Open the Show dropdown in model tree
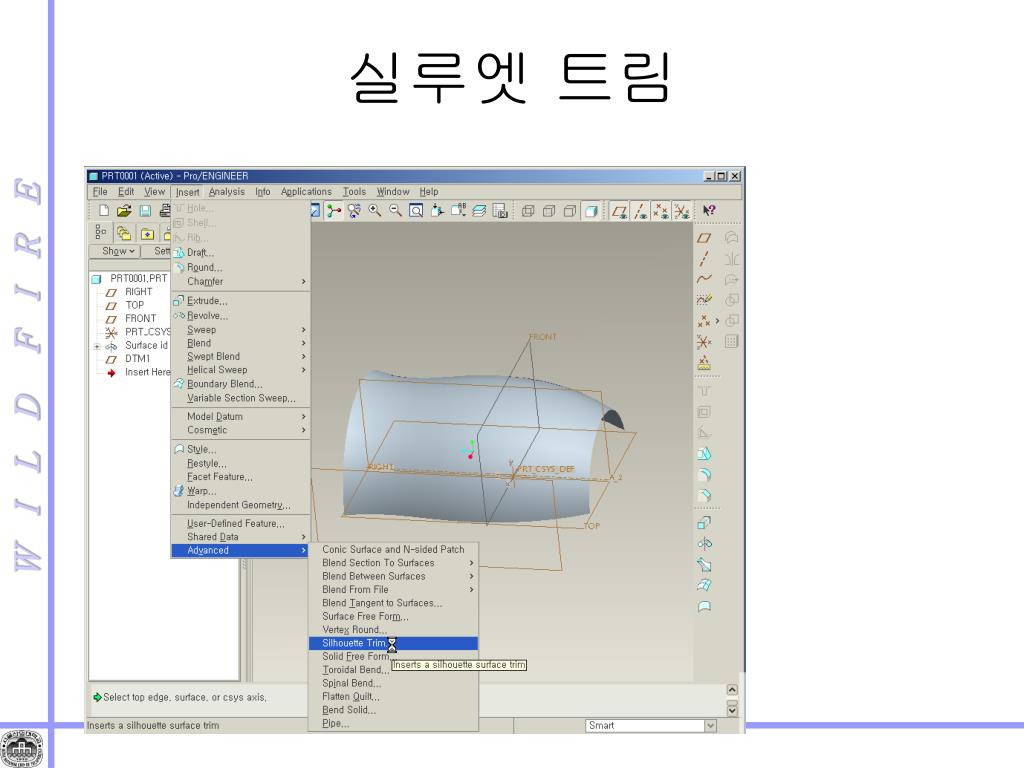This screenshot has height=768, width=1024. tap(118, 251)
